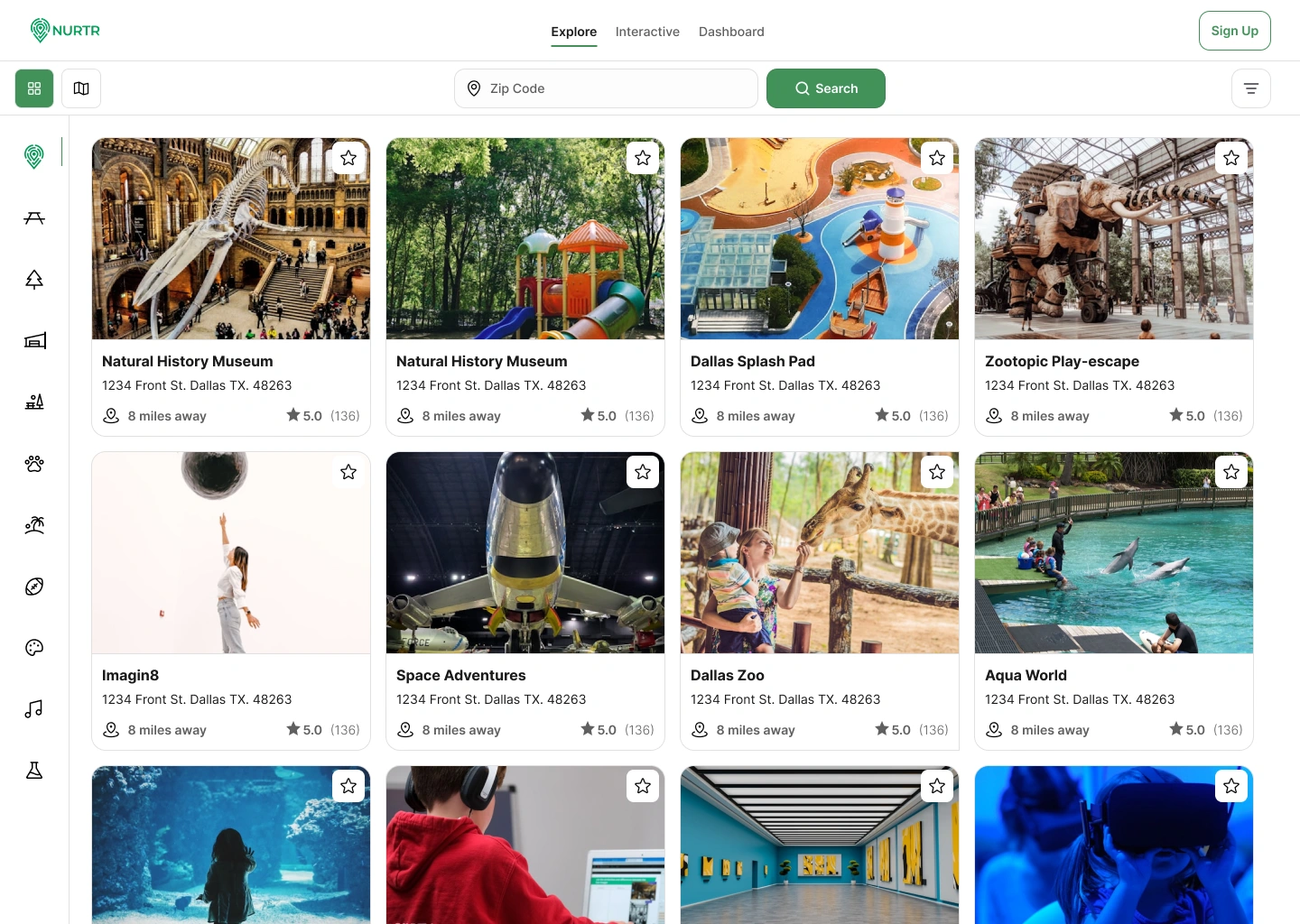Select the football sports category
Image resolution: width=1300 pixels, height=924 pixels.
click(34, 587)
